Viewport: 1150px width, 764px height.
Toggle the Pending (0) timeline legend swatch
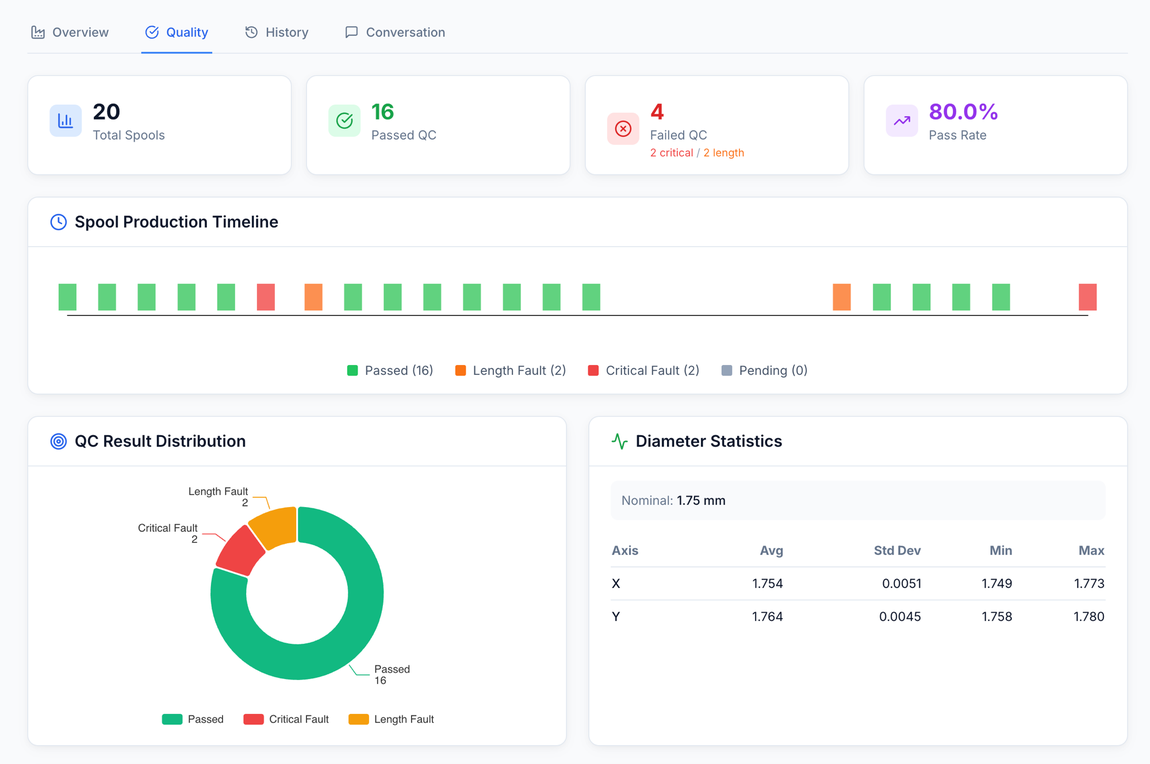(x=727, y=371)
